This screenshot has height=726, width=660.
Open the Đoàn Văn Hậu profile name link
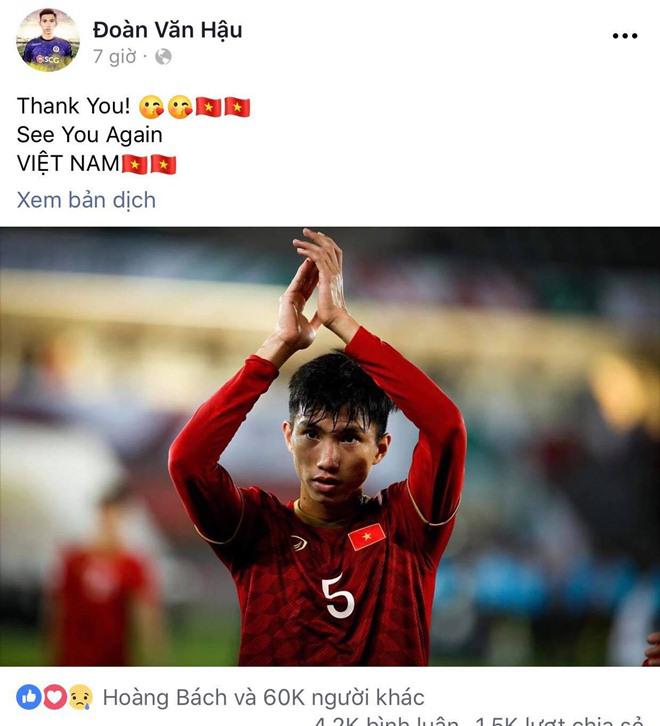(x=168, y=30)
